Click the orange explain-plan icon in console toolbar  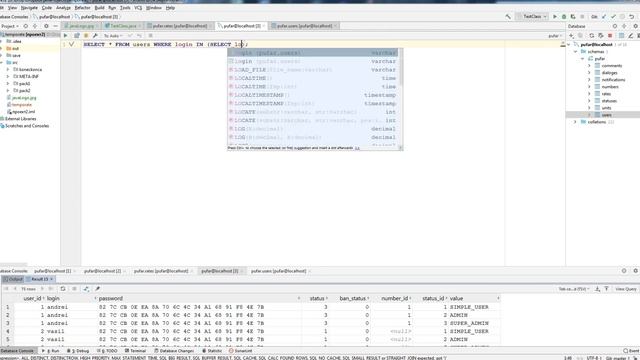coord(86,36)
